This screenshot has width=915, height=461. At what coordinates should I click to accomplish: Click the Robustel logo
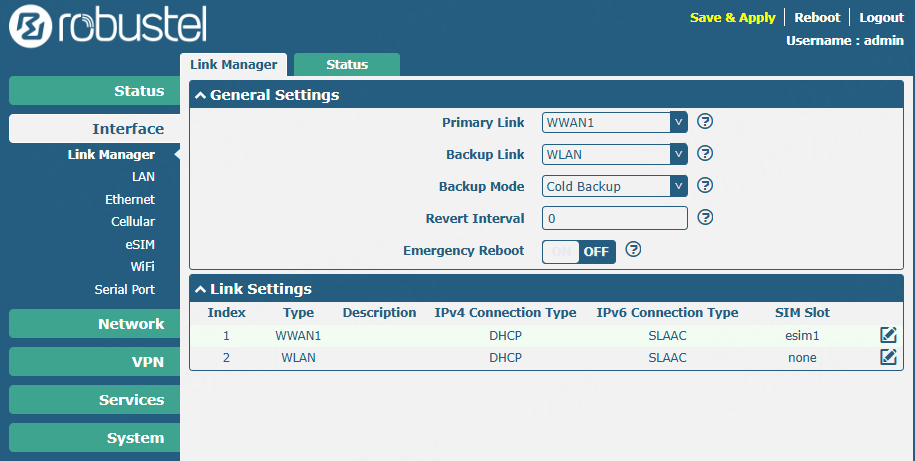coord(108,27)
